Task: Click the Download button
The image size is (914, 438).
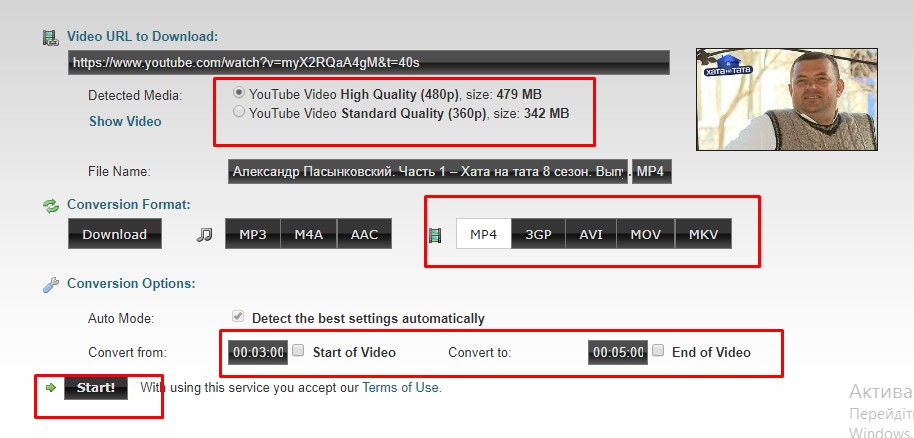Action: [114, 235]
